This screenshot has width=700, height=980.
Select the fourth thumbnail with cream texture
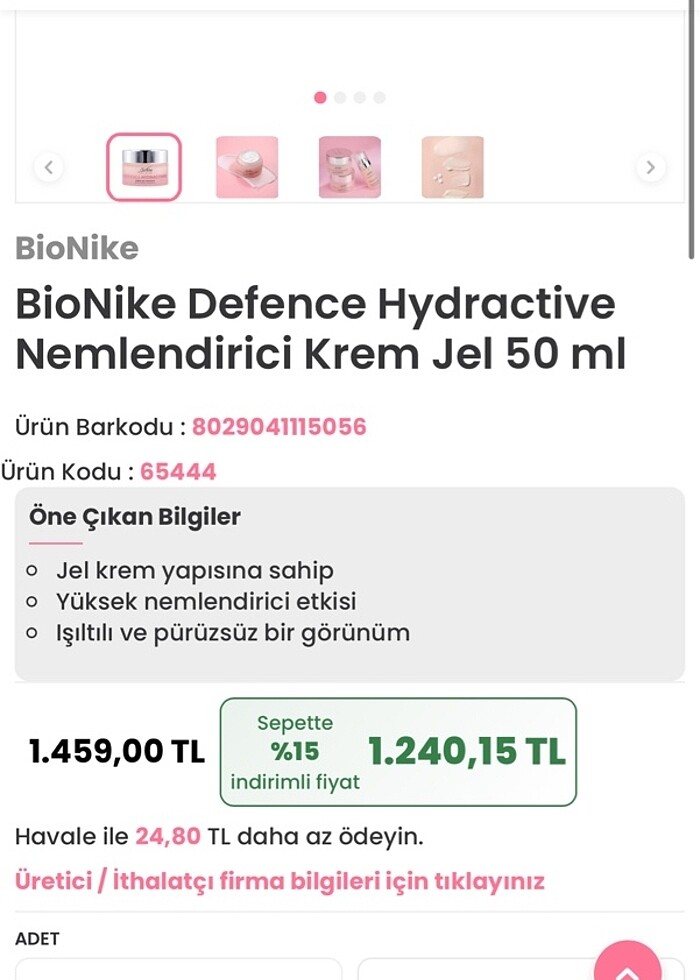pyautogui.click(x=451, y=167)
